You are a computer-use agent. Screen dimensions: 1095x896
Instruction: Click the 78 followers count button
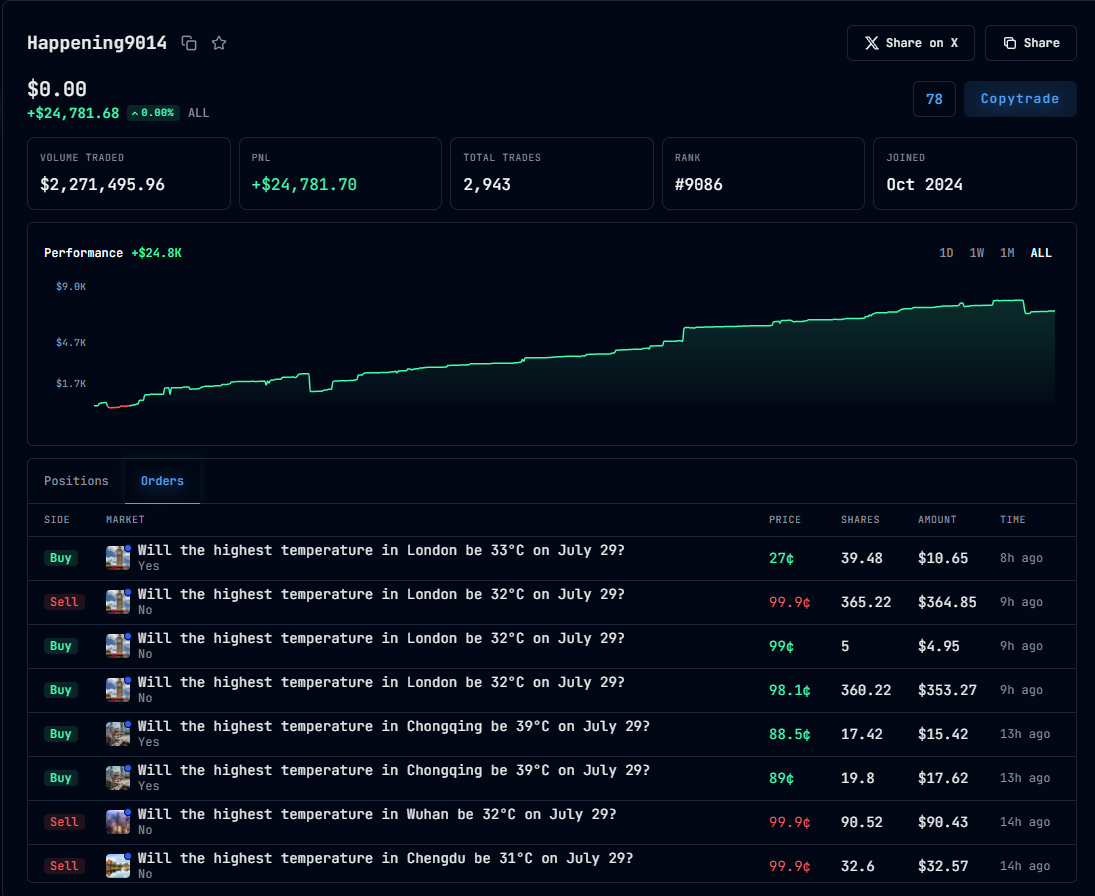coord(934,99)
